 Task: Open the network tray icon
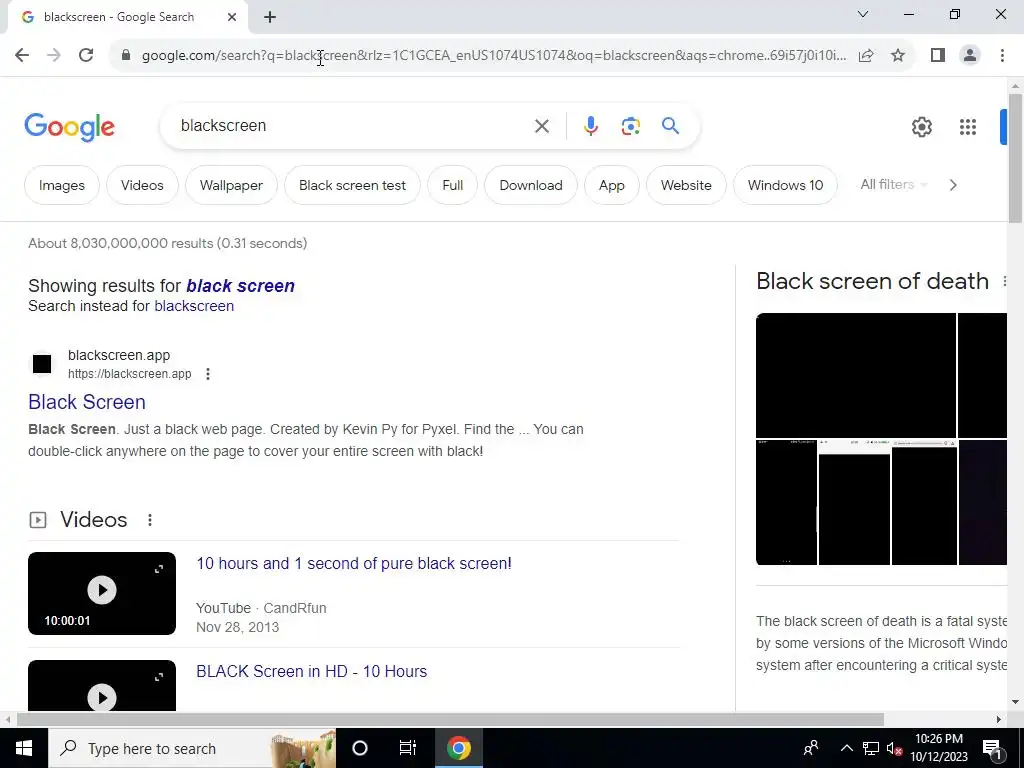(871, 748)
